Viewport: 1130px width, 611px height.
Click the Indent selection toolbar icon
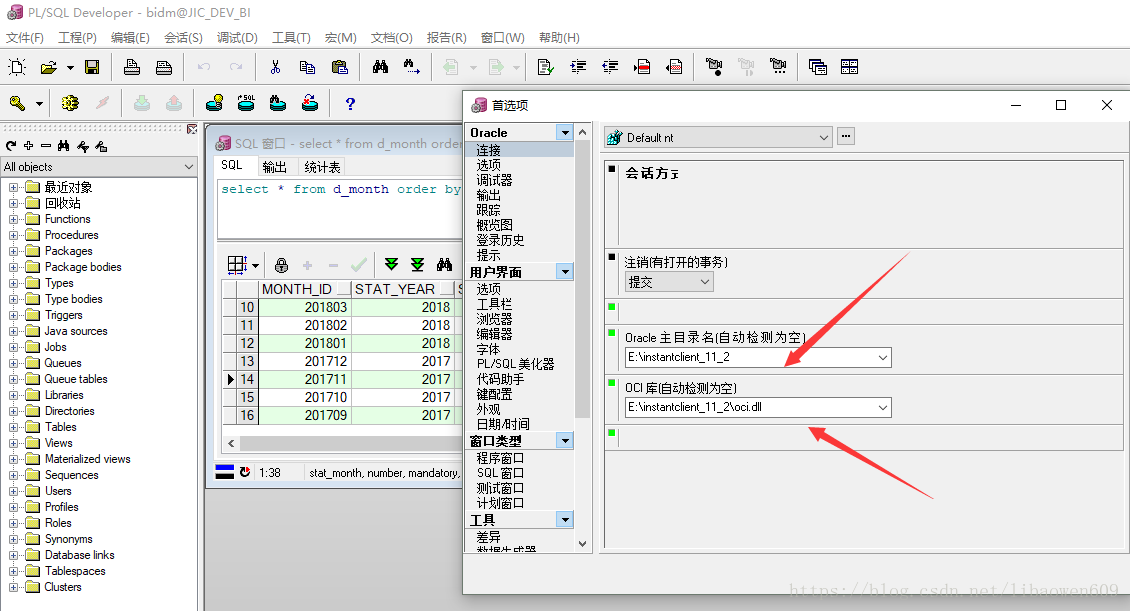578,67
